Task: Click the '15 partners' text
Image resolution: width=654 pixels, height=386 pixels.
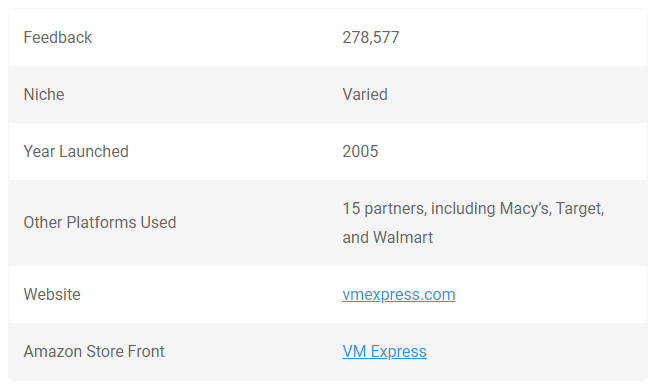Action: tap(384, 209)
